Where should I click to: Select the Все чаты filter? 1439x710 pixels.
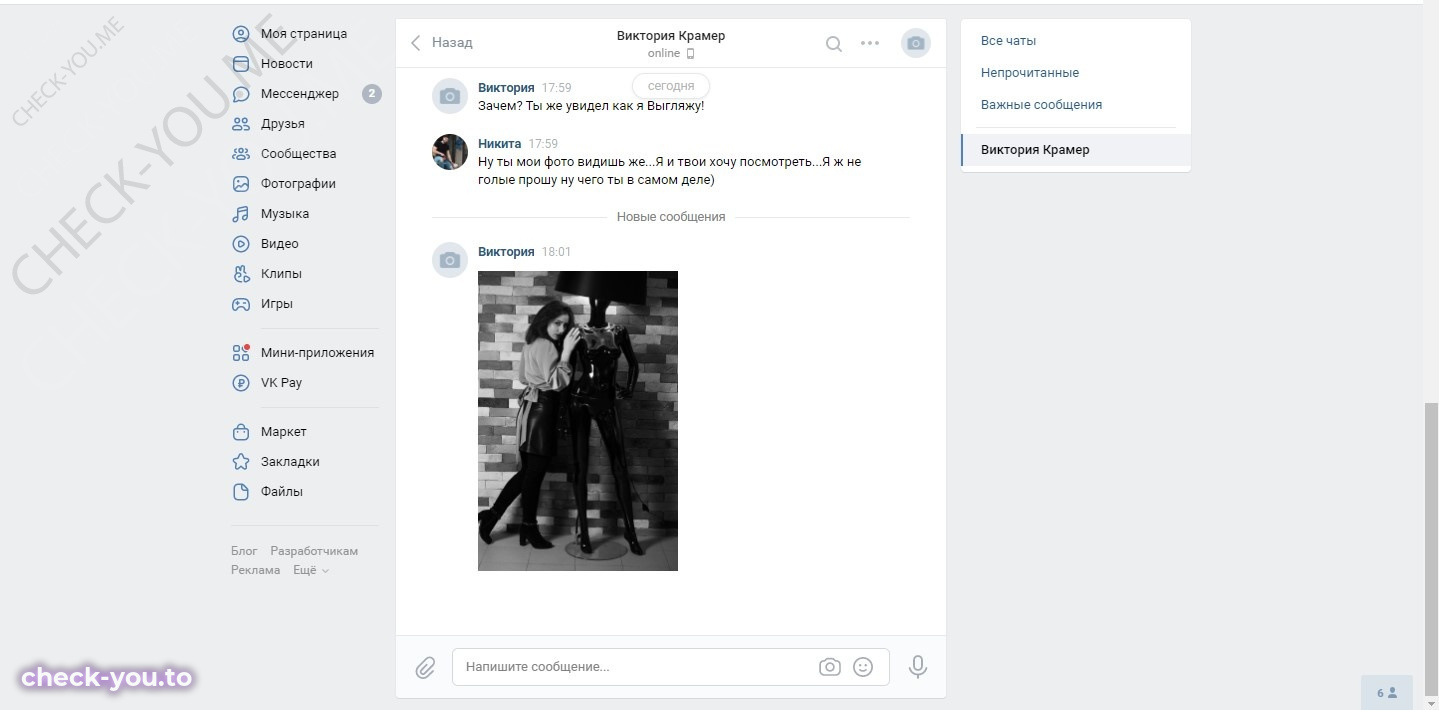click(1008, 41)
